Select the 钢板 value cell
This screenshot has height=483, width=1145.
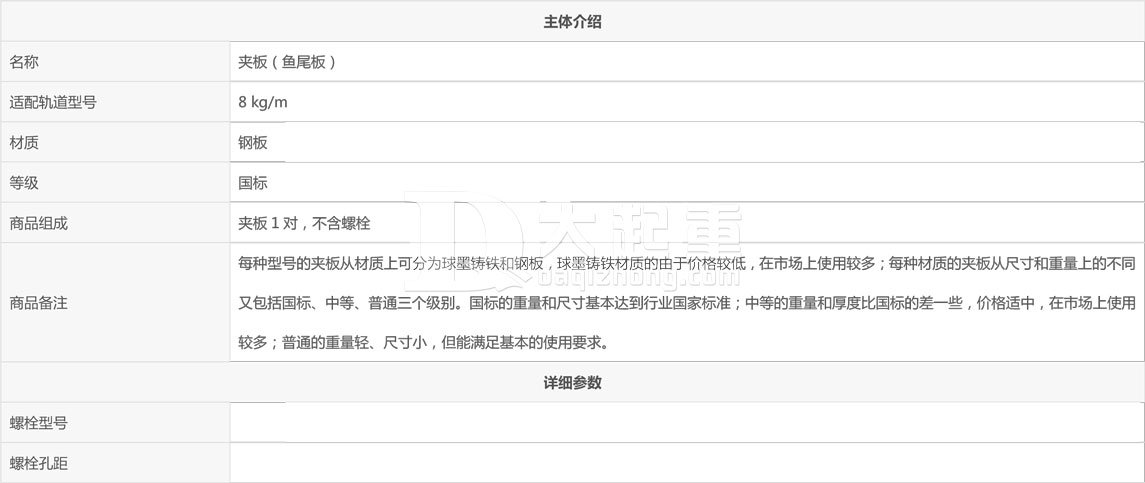tap(686, 142)
